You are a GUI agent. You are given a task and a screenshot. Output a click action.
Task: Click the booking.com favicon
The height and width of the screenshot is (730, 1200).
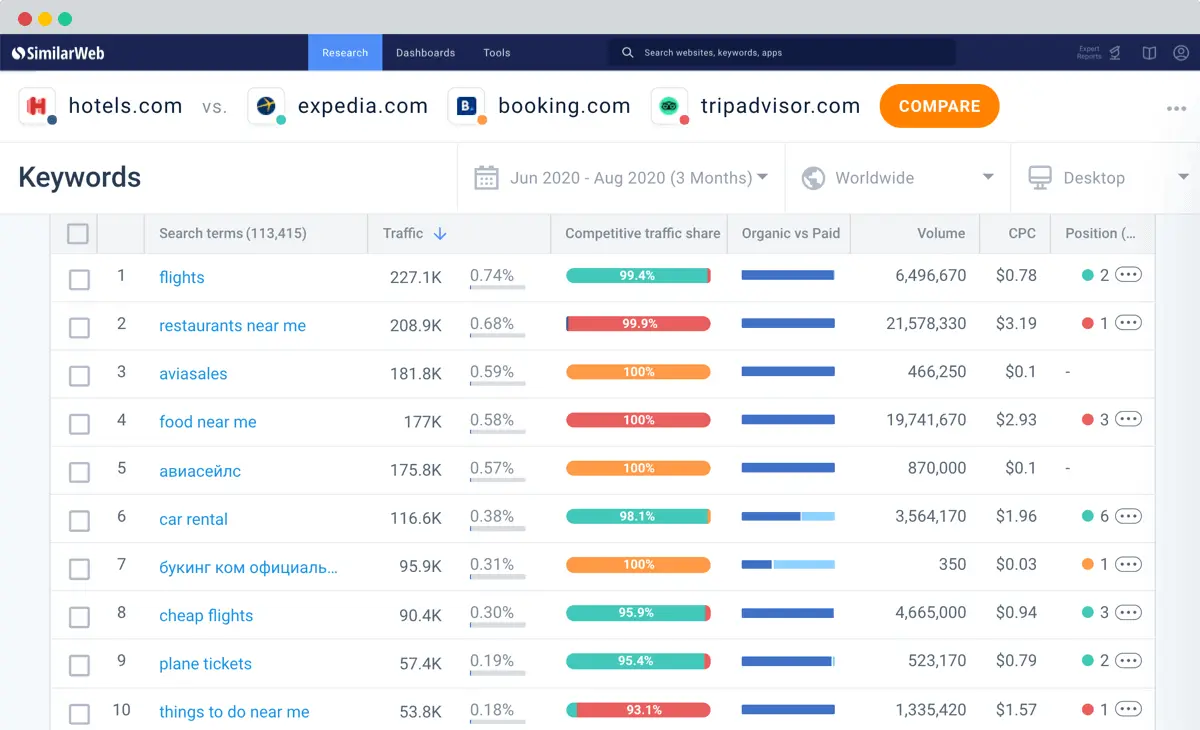466,105
